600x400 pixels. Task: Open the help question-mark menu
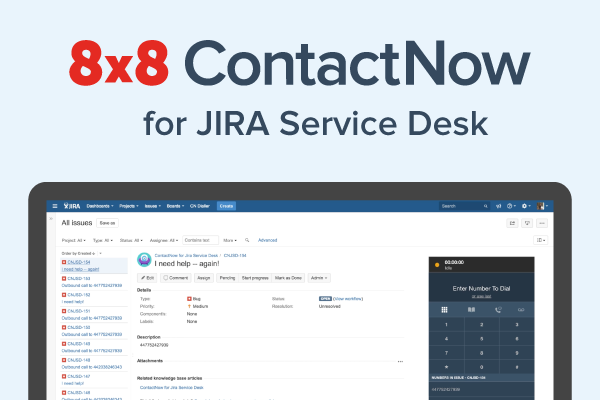pyautogui.click(x=511, y=206)
